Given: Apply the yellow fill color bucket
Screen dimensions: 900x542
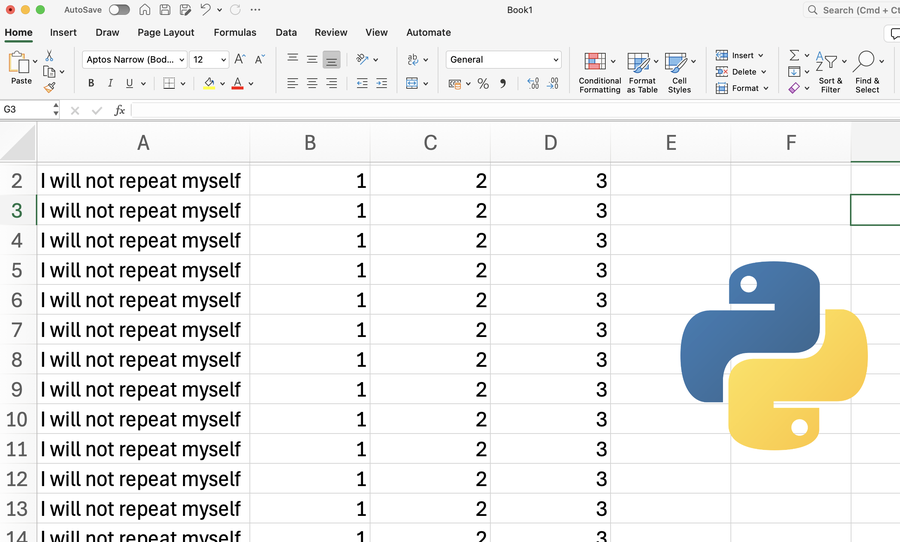Looking at the screenshot, I should click(210, 83).
